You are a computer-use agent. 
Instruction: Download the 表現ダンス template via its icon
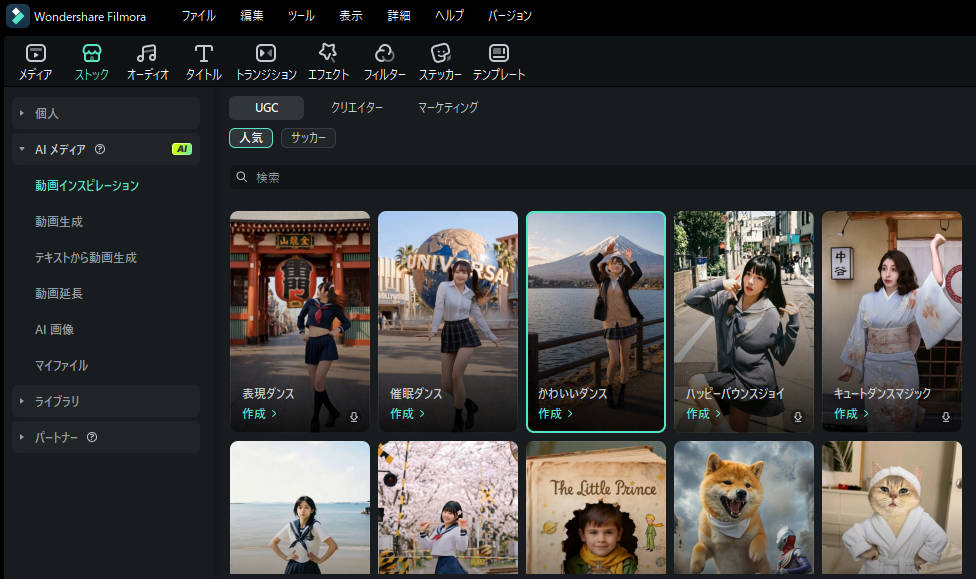point(354,417)
